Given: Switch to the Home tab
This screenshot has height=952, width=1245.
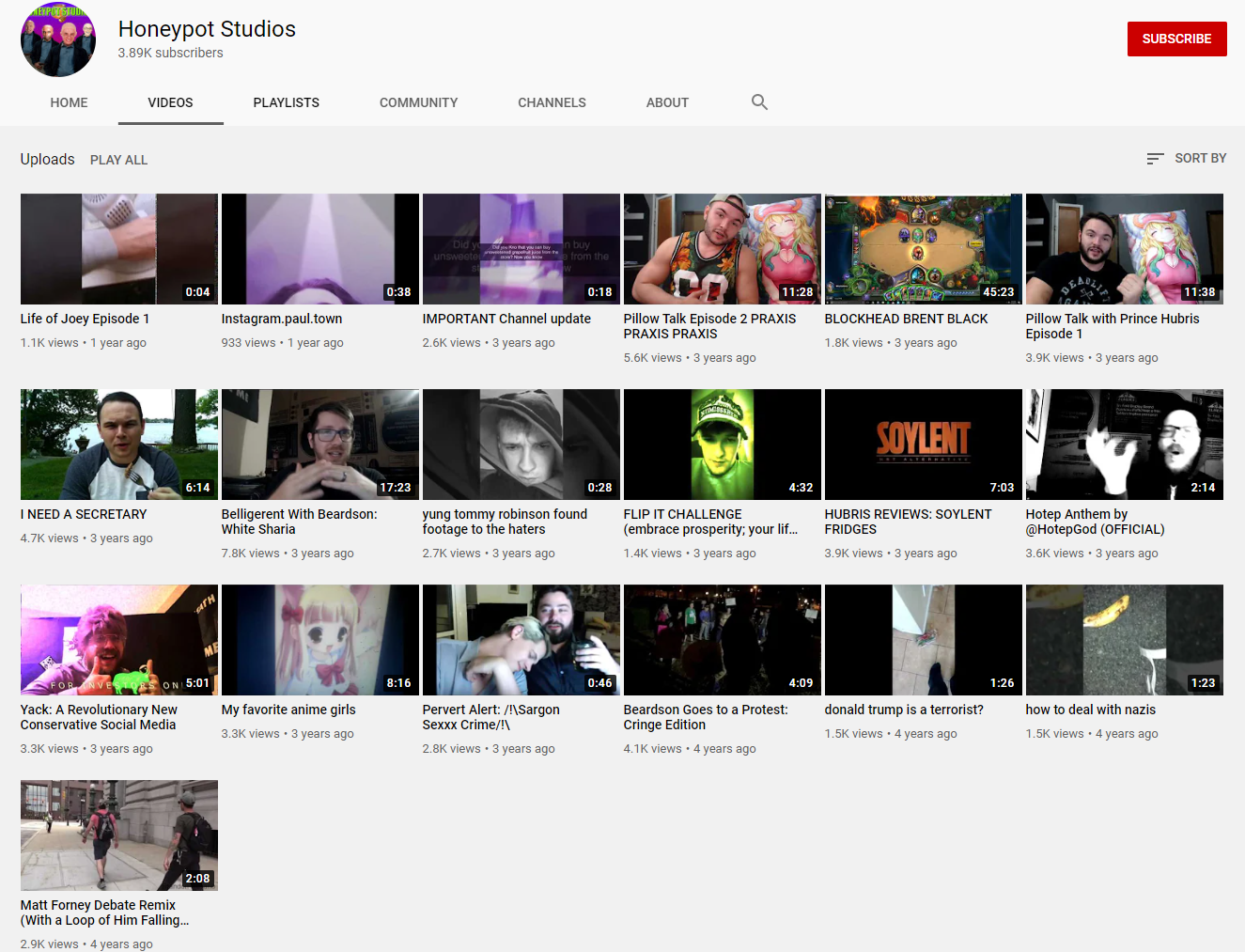Looking at the screenshot, I should (x=69, y=102).
